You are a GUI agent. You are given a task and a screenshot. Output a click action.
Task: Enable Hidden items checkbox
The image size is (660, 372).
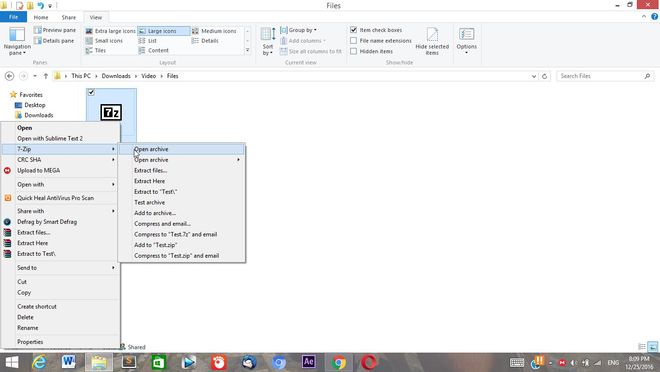pos(354,51)
